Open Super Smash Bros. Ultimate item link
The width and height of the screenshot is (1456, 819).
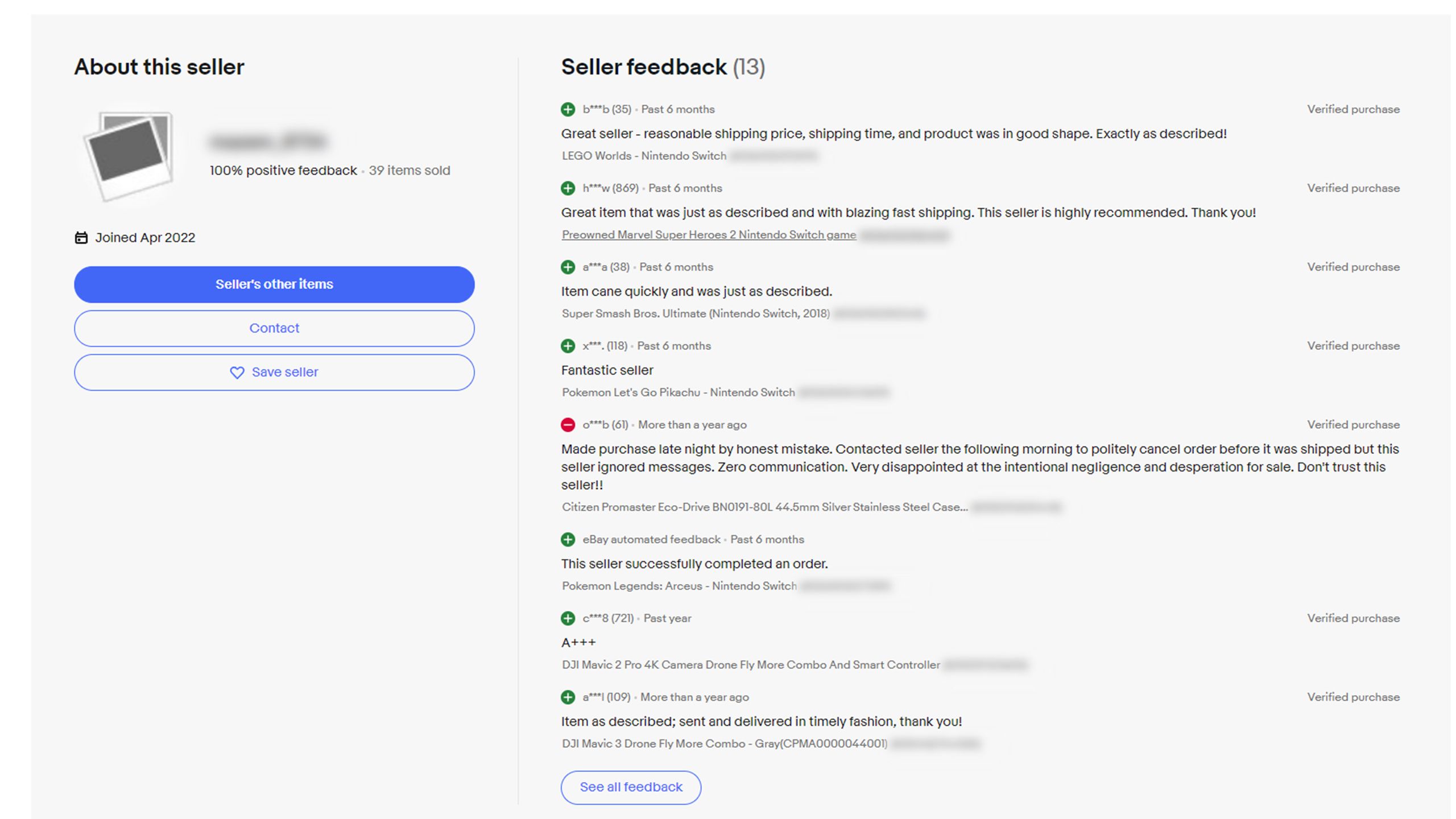coord(696,313)
